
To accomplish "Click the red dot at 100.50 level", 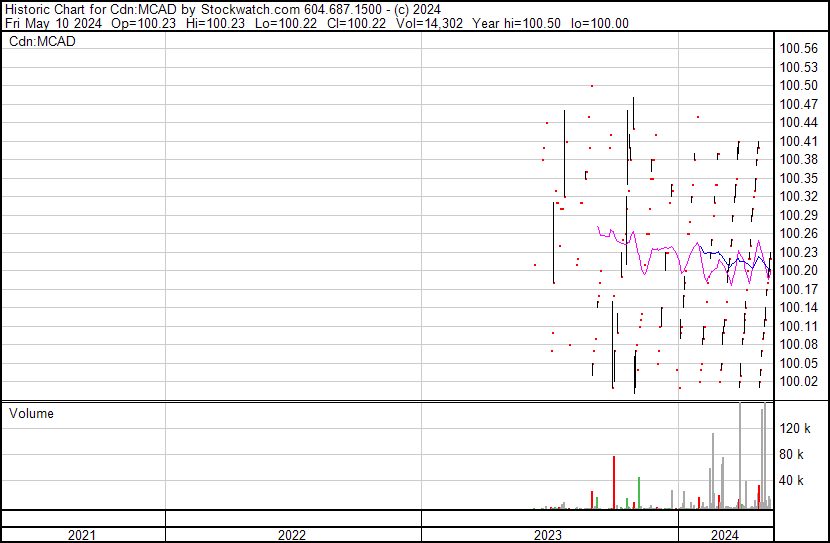I will click(x=592, y=86).
